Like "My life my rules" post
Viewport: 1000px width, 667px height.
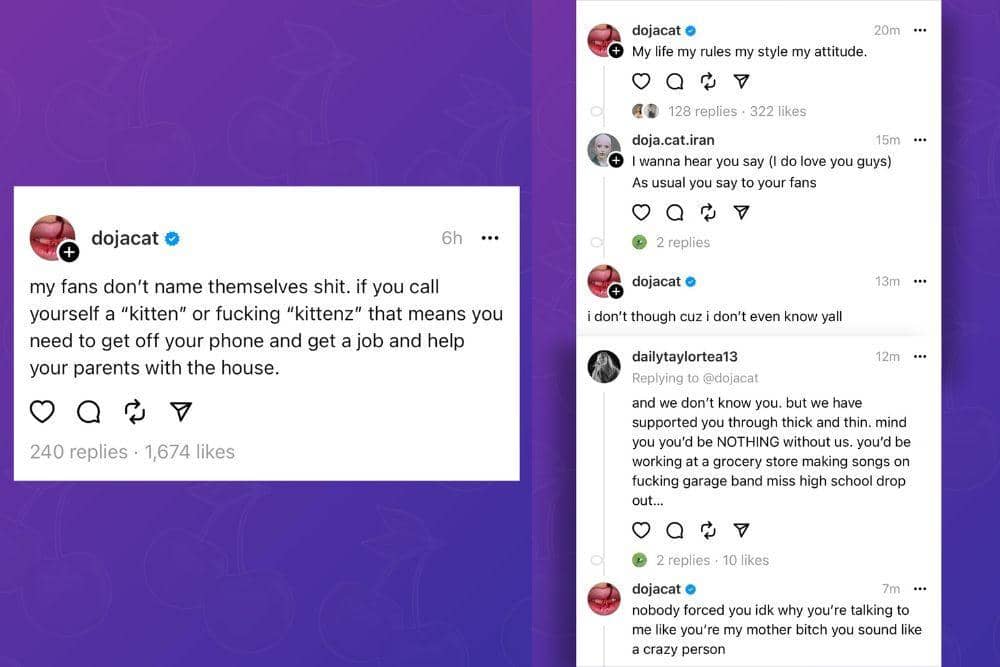click(641, 82)
